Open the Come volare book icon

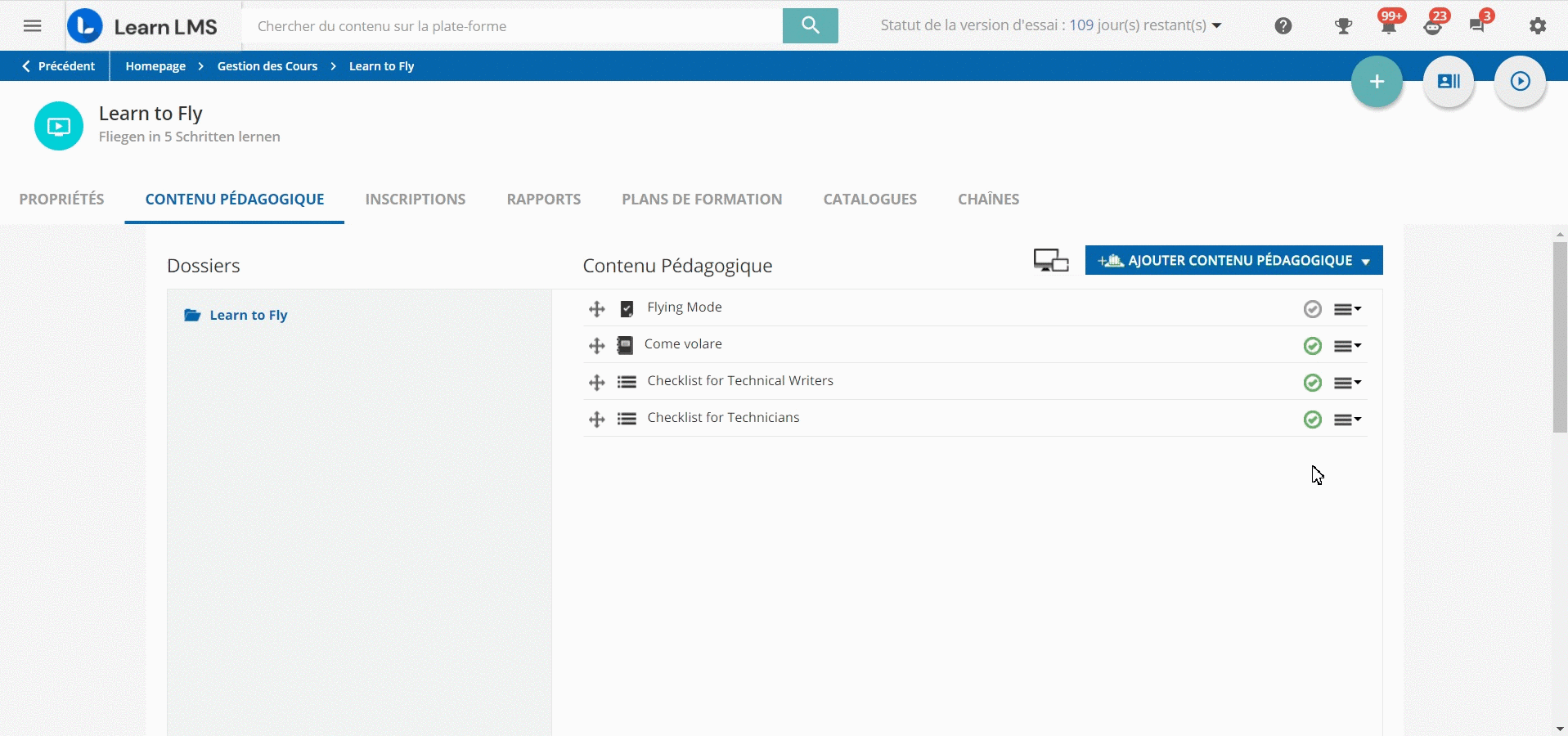[625, 345]
